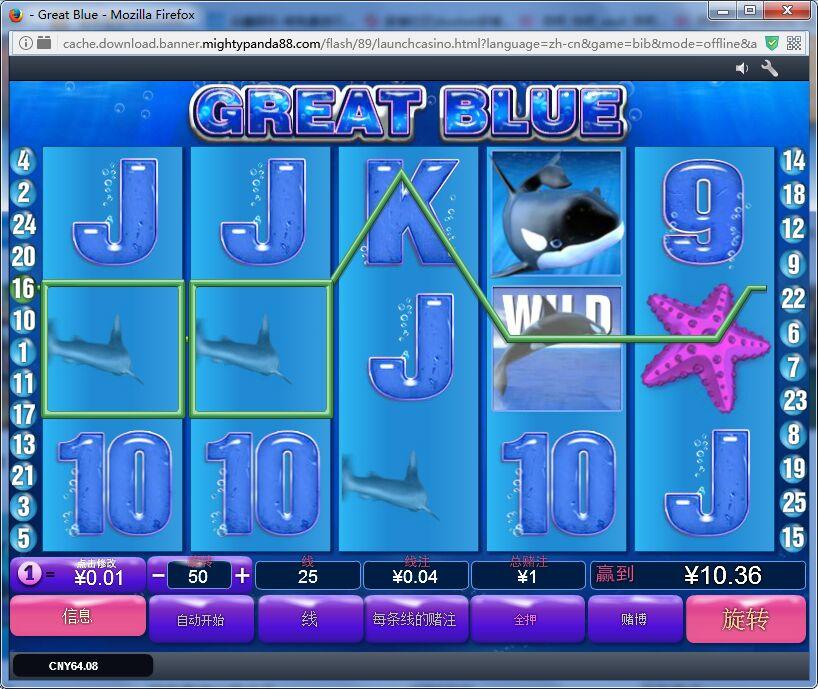Select payline number 14 bubble

pos(793,160)
